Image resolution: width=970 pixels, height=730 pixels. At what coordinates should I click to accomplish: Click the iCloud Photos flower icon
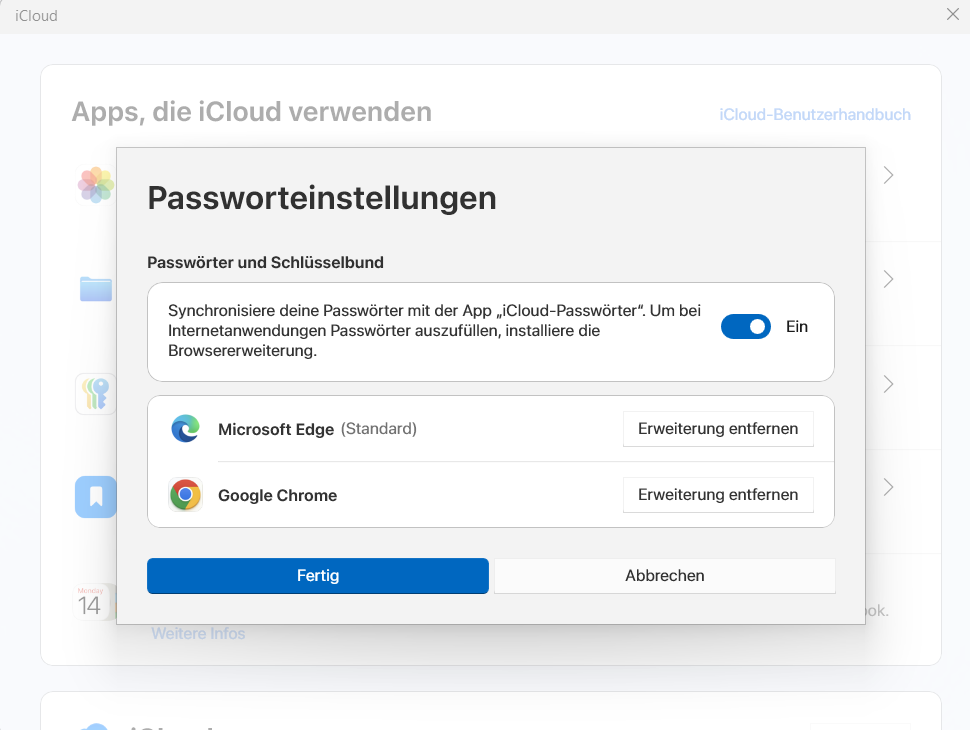[x=96, y=185]
